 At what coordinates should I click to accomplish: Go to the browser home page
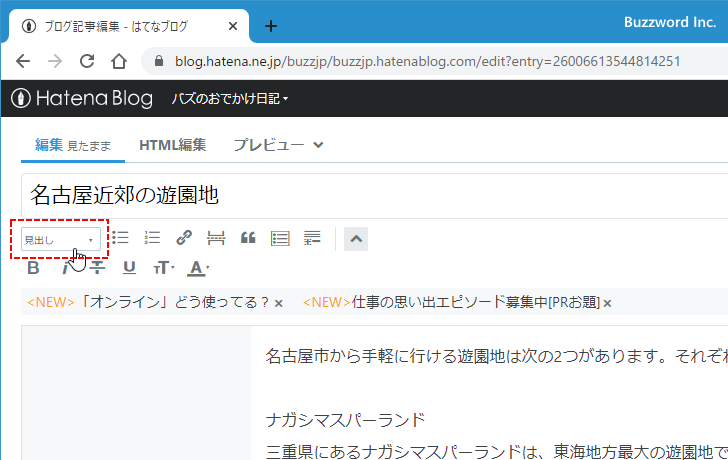pos(119,61)
